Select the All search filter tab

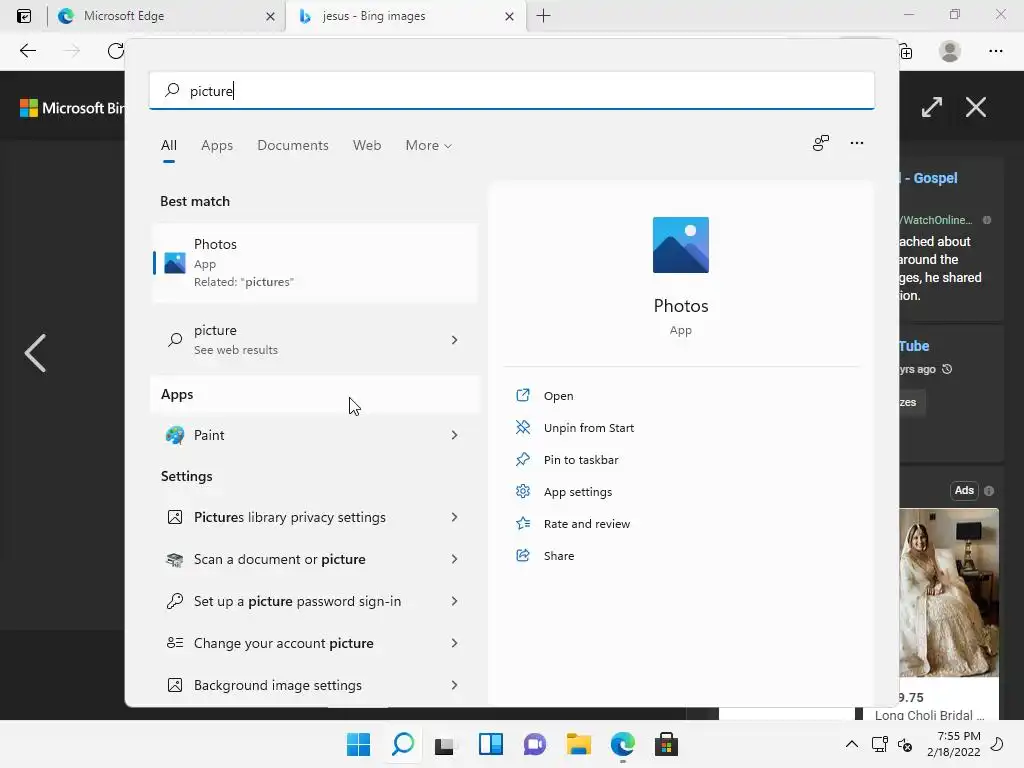point(168,145)
